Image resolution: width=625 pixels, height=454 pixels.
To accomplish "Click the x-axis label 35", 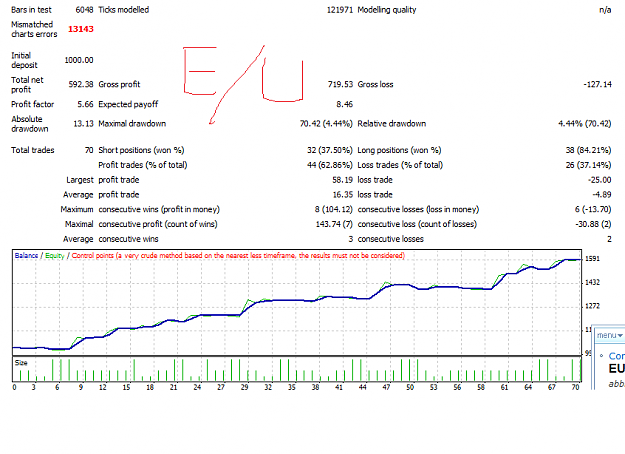I will [292, 387].
